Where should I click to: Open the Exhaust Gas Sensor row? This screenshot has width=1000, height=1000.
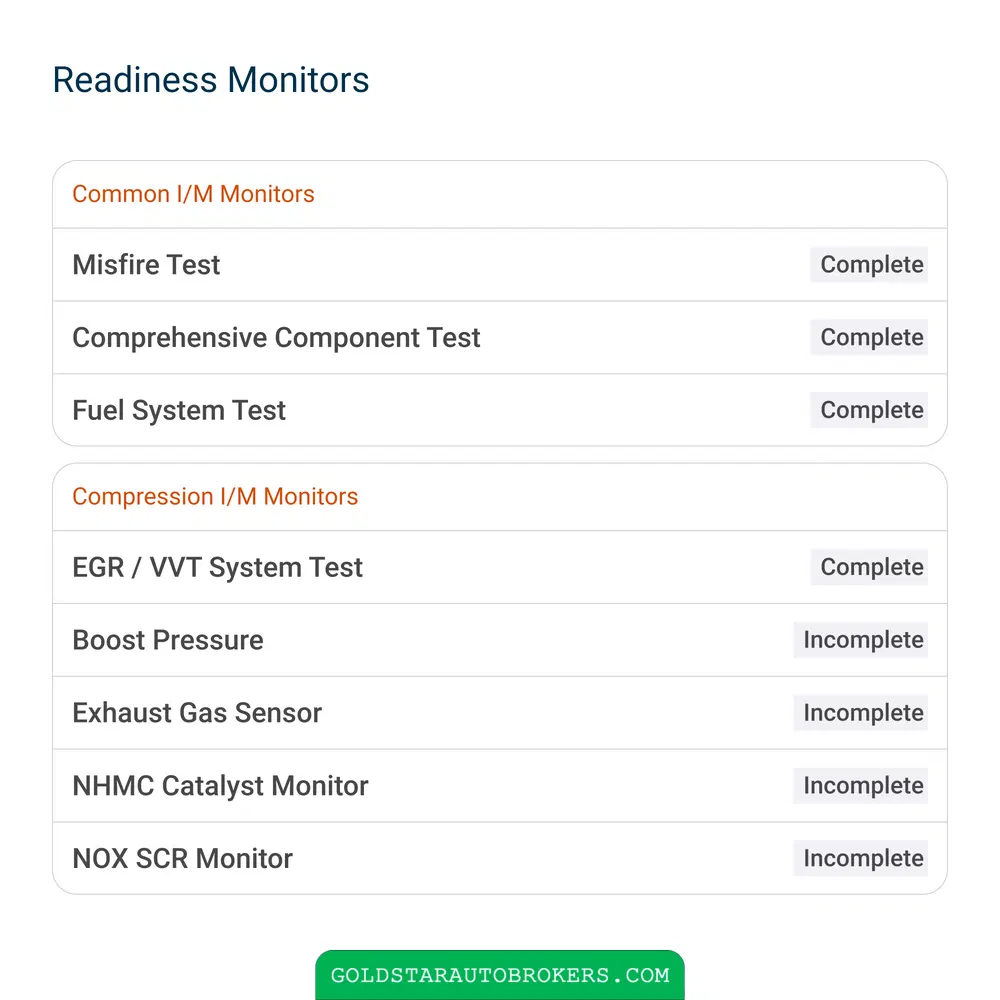coord(500,712)
